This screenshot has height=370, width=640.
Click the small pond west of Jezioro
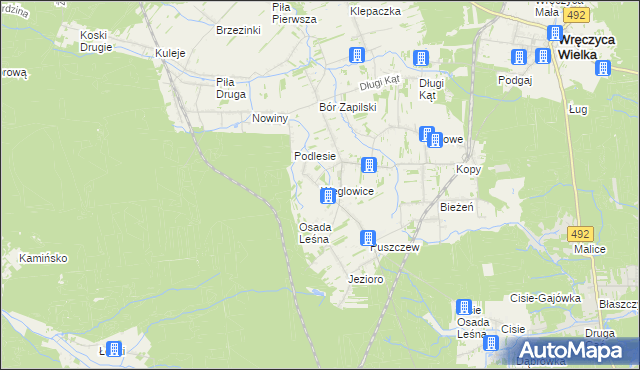317,292
